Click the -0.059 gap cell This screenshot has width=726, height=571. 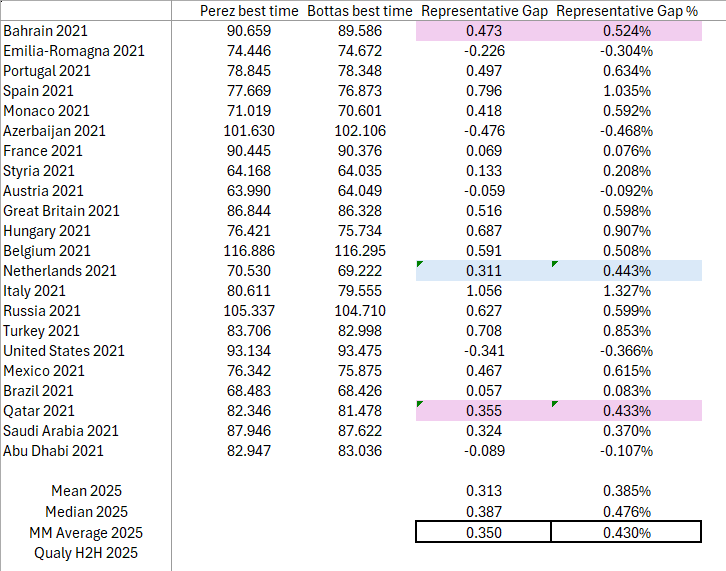[484, 191]
